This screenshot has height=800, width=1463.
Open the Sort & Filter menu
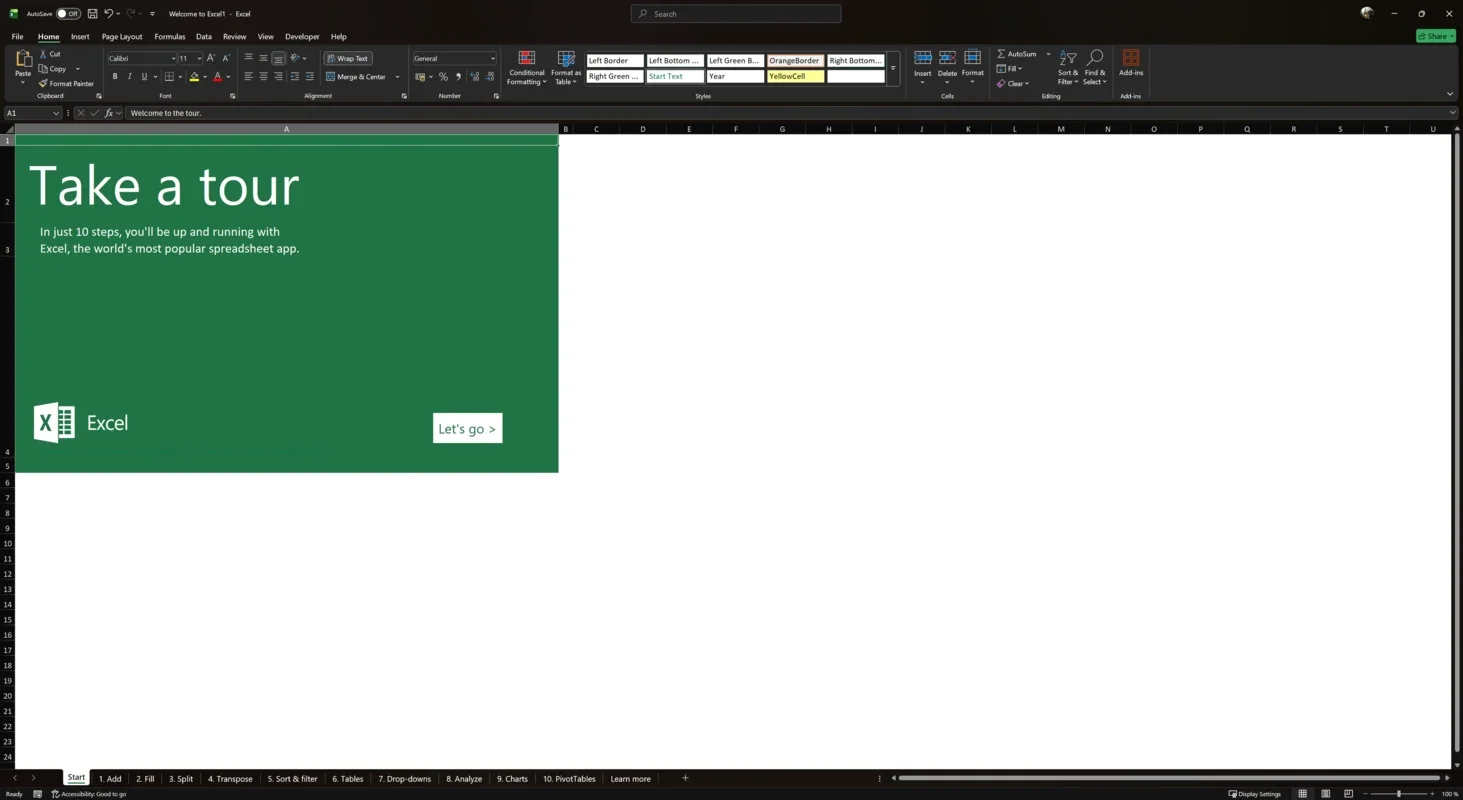(x=1068, y=68)
